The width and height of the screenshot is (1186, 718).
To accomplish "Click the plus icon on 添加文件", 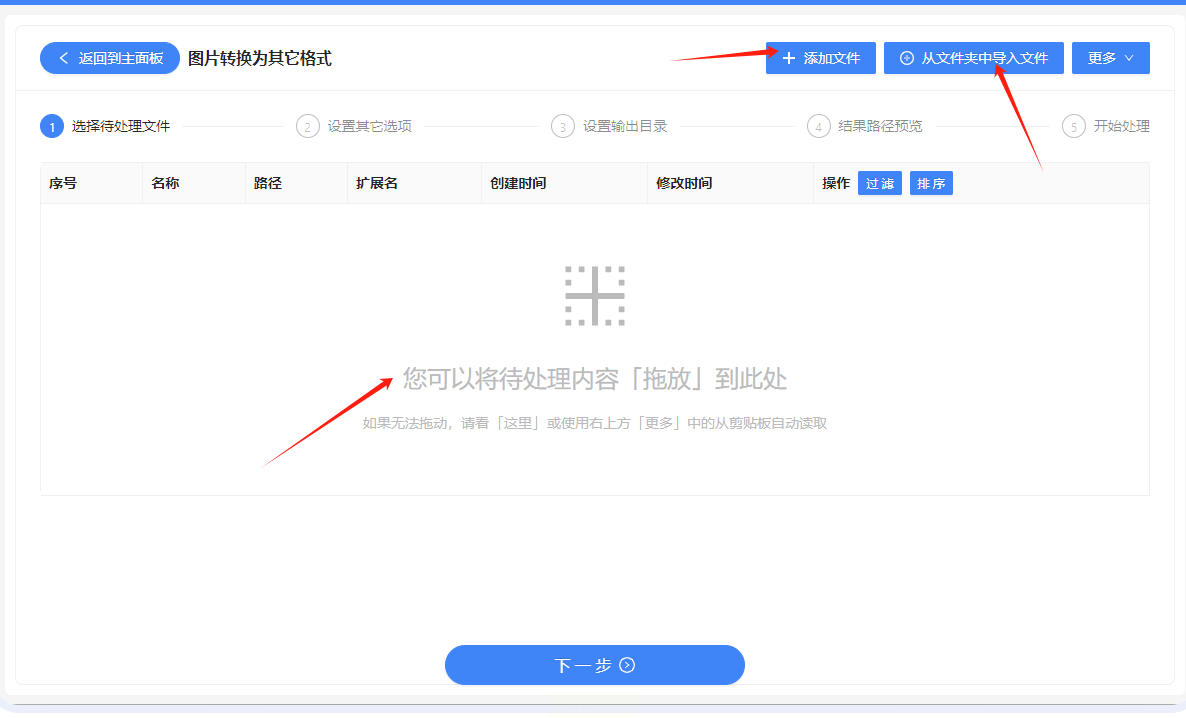I will click(789, 58).
